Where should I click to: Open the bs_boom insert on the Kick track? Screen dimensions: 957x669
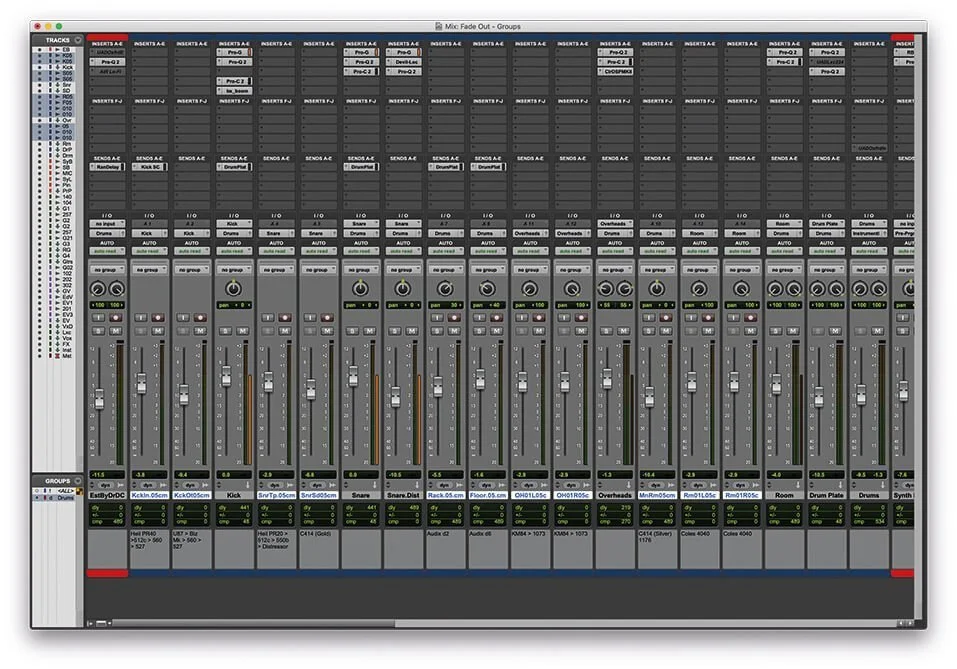tap(235, 90)
